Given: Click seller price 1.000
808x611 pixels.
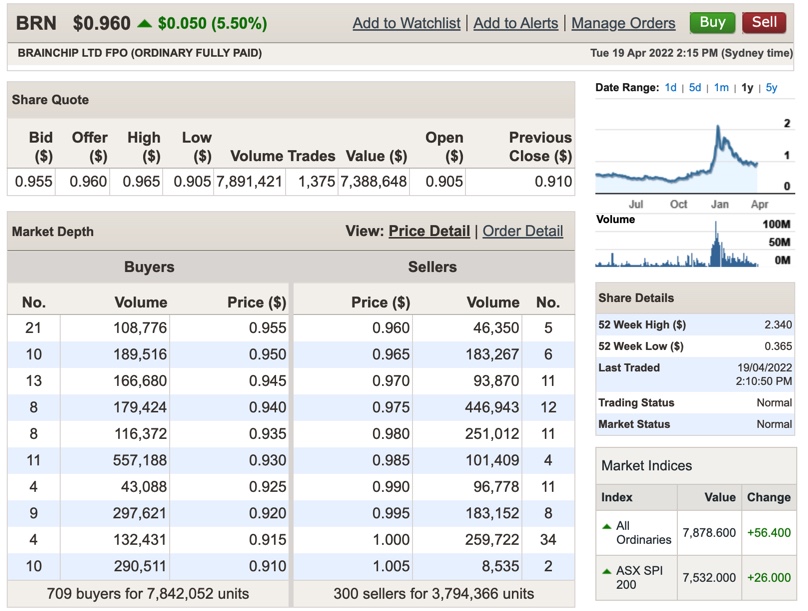Looking at the screenshot, I should 391,540.
